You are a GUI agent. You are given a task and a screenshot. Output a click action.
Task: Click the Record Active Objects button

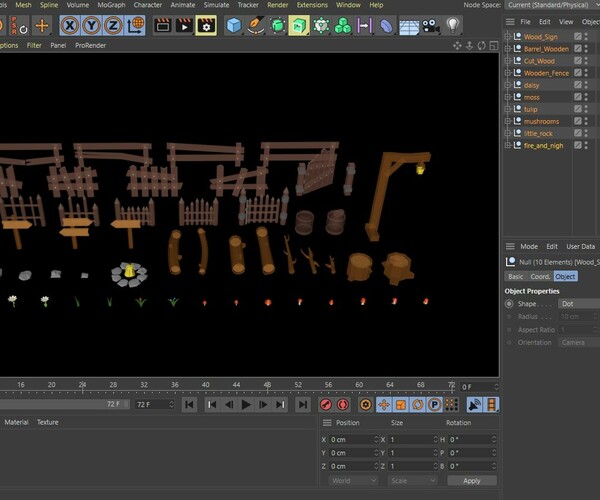coord(326,404)
